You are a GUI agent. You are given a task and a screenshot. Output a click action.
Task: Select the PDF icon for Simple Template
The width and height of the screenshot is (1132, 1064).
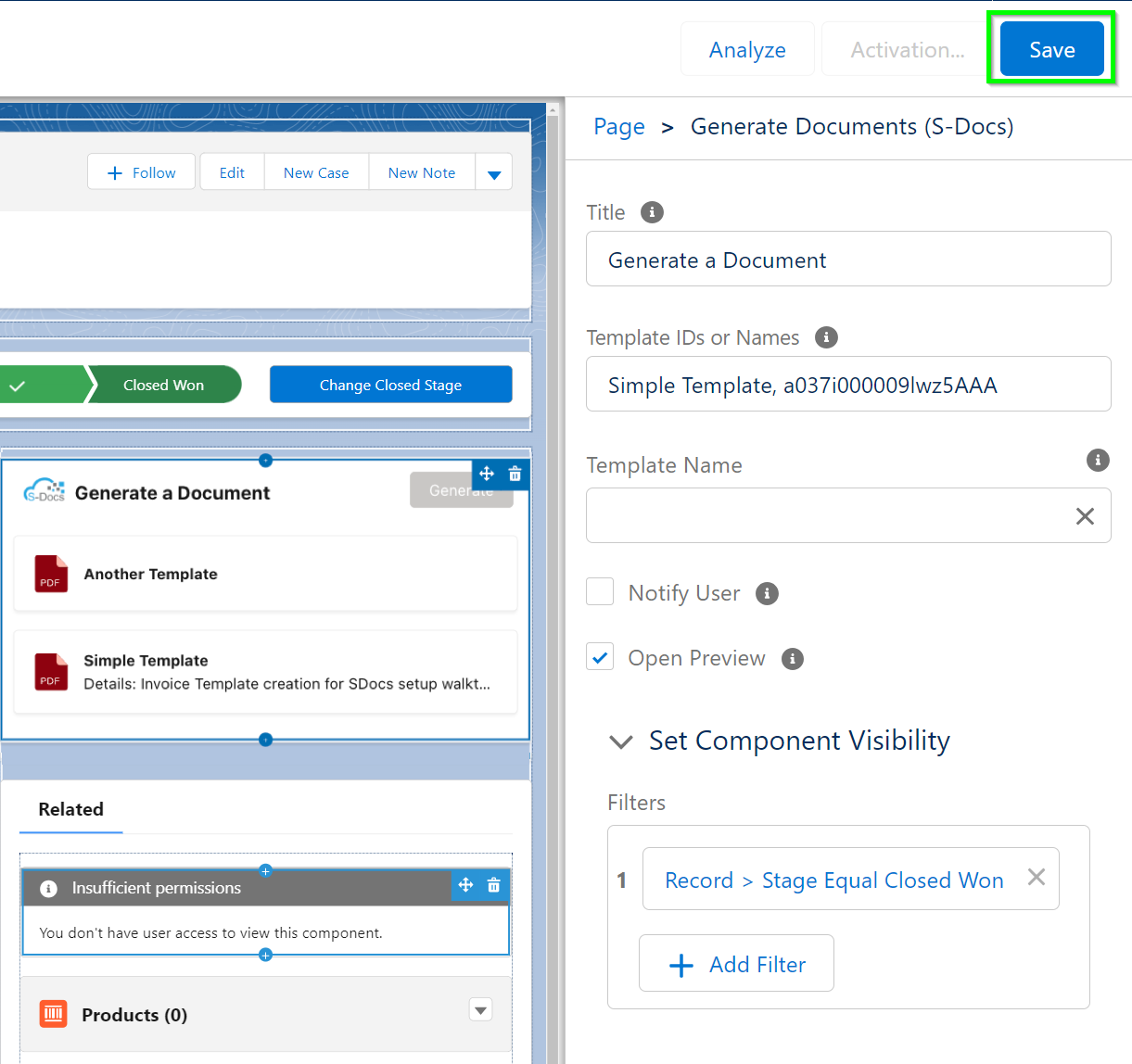pos(51,672)
